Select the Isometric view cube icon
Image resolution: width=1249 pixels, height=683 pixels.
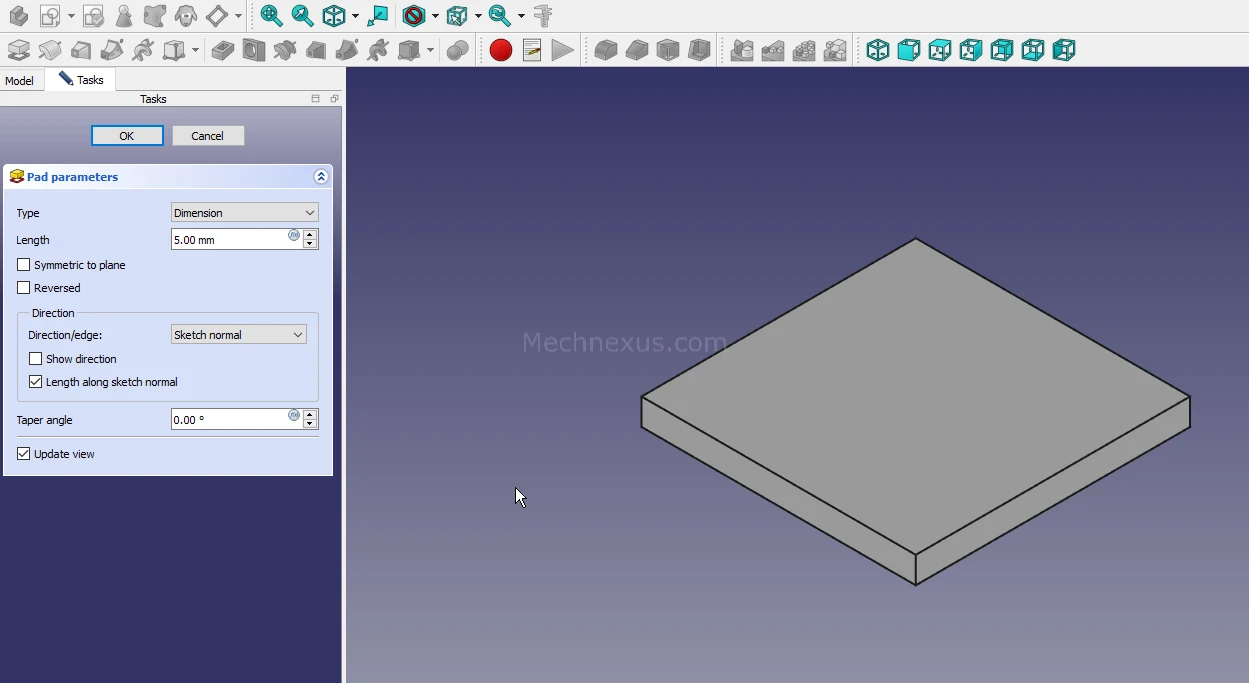877,50
